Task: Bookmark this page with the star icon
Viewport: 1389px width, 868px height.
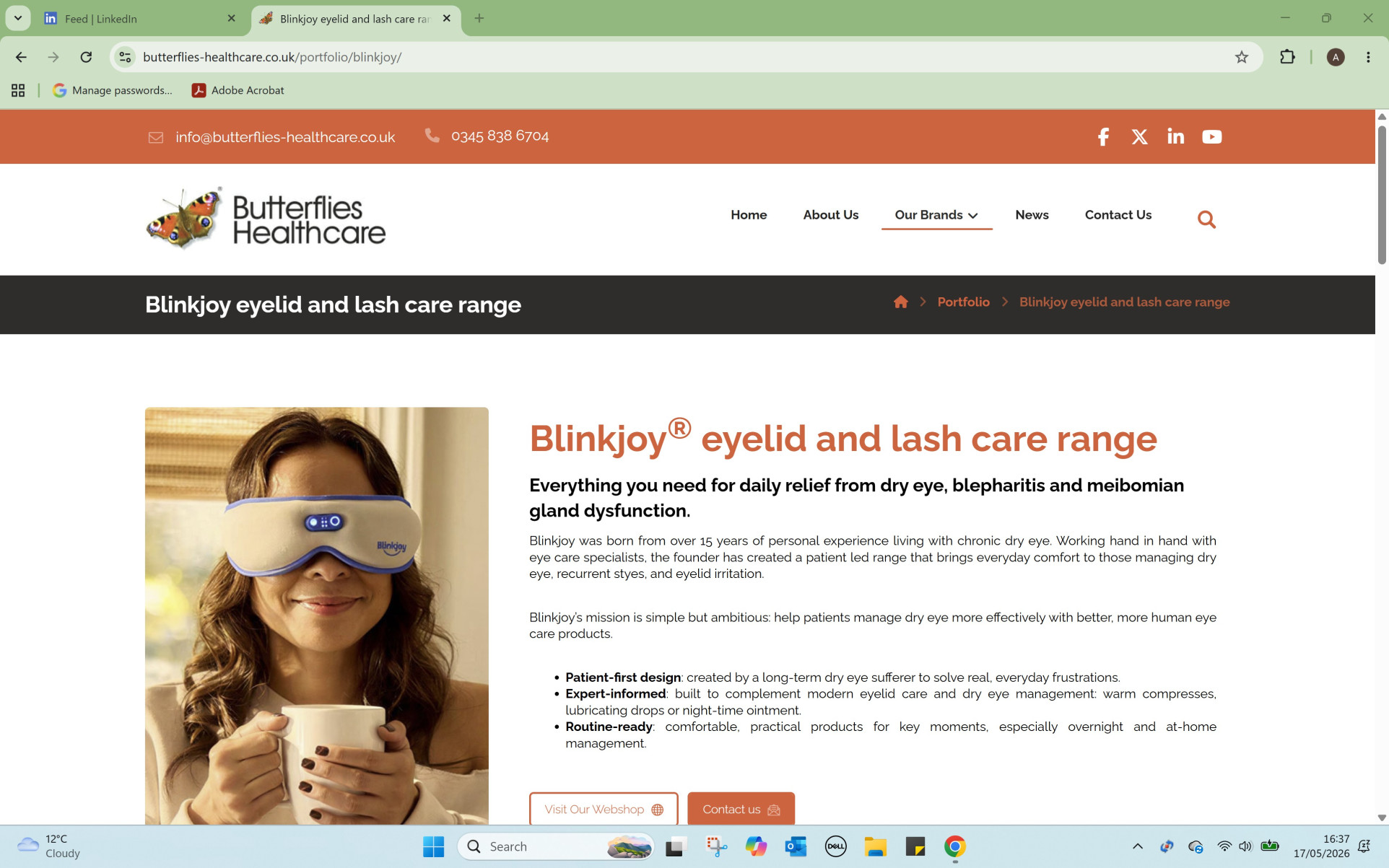Action: tap(1242, 57)
